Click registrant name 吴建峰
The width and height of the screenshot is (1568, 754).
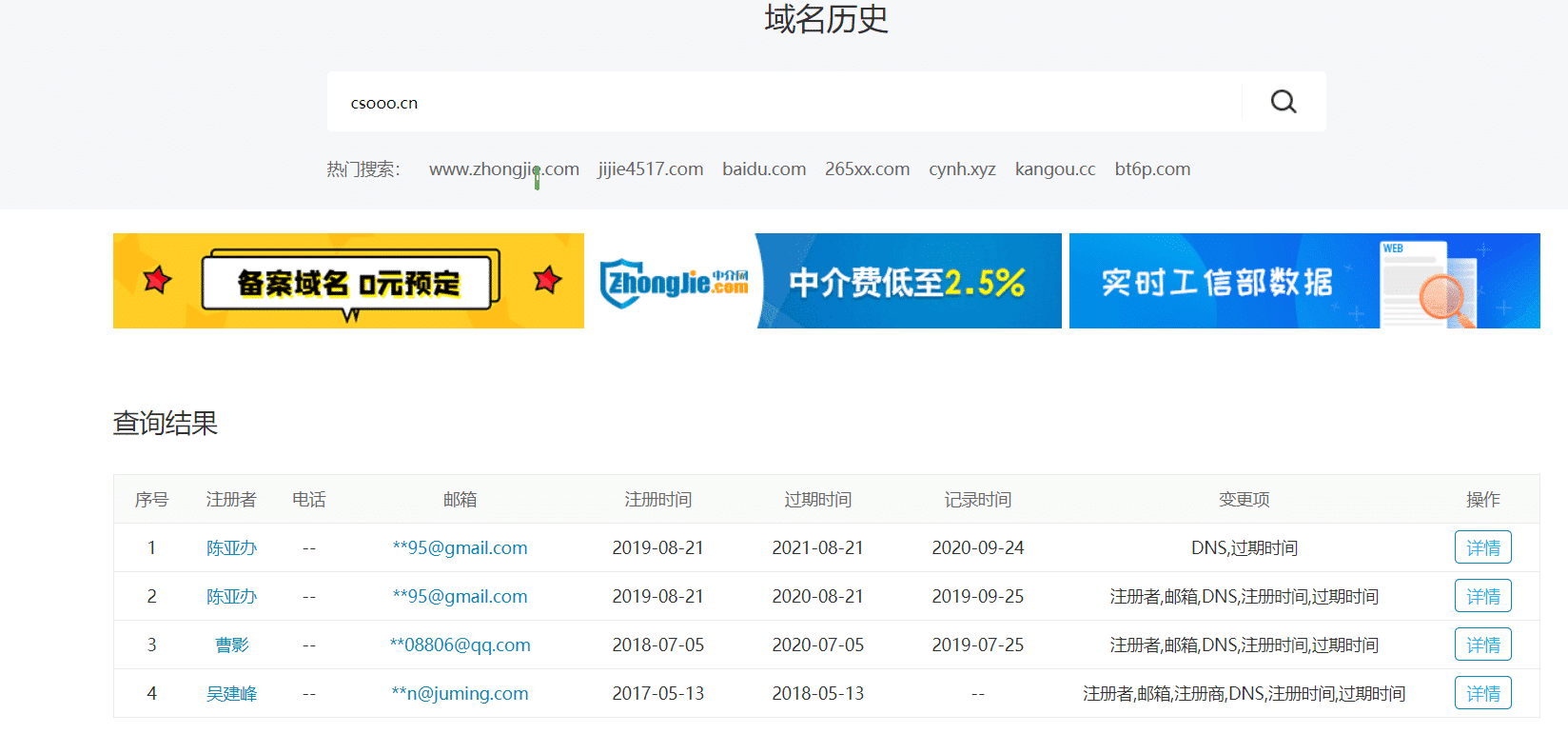coord(231,694)
